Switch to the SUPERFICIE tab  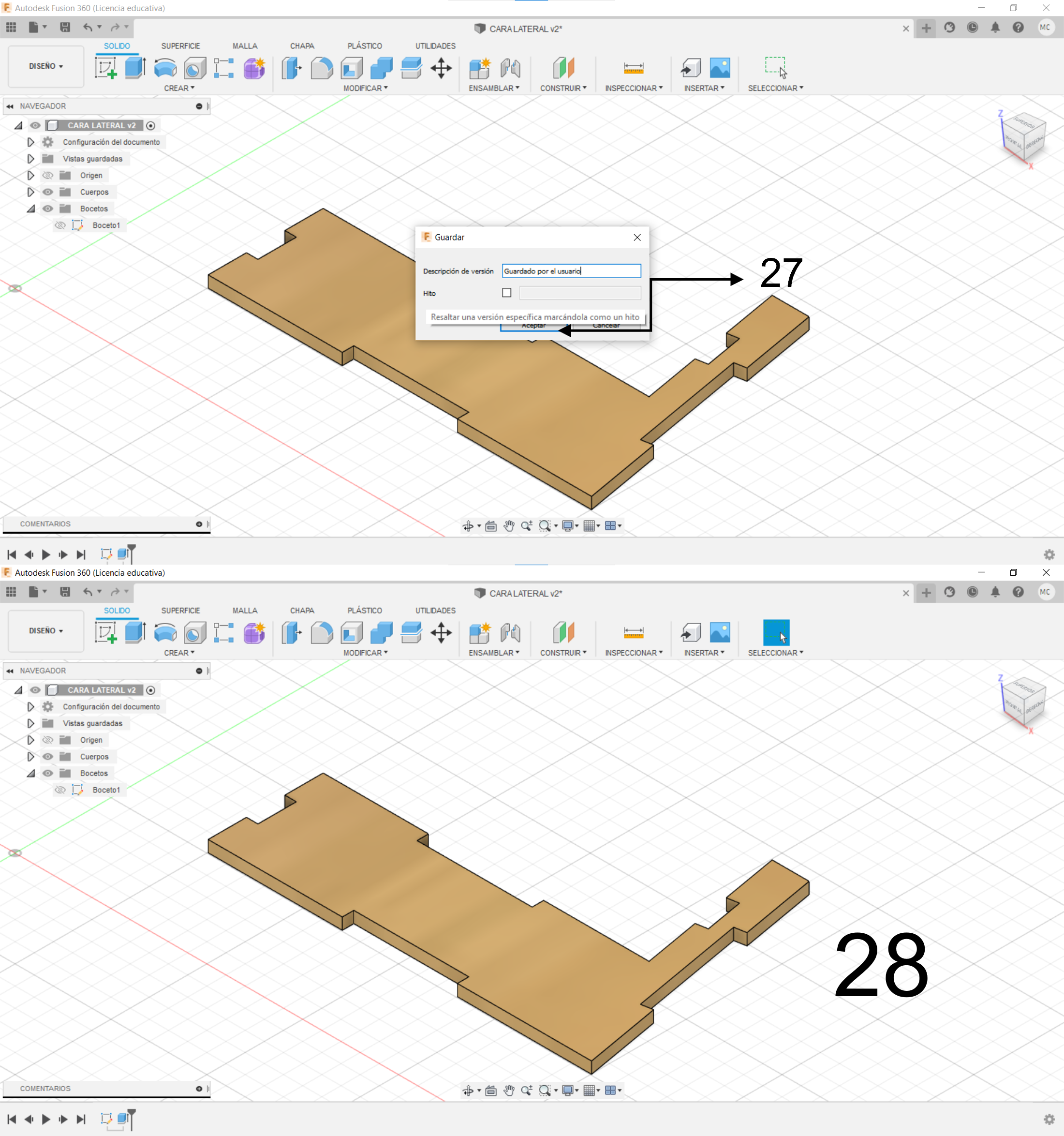click(x=180, y=45)
